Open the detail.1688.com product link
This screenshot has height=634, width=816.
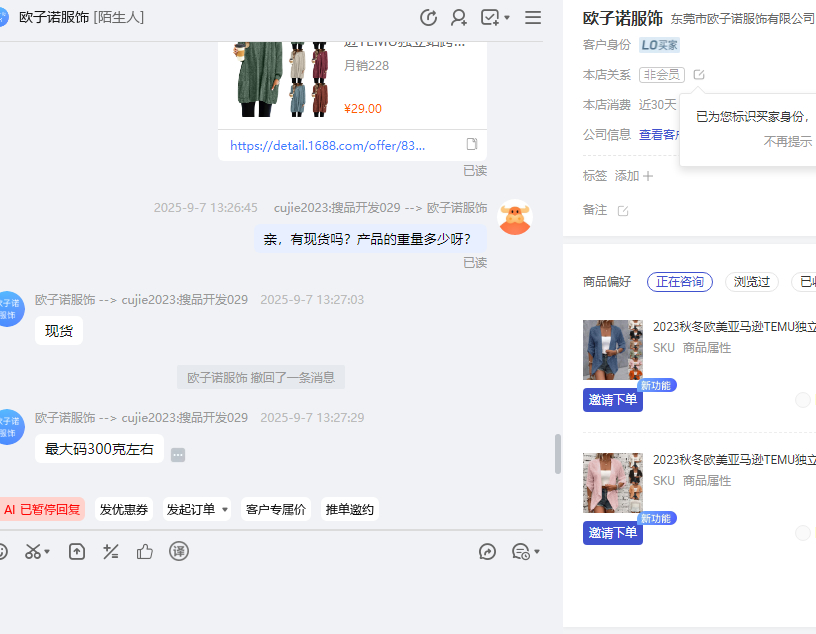click(328, 145)
